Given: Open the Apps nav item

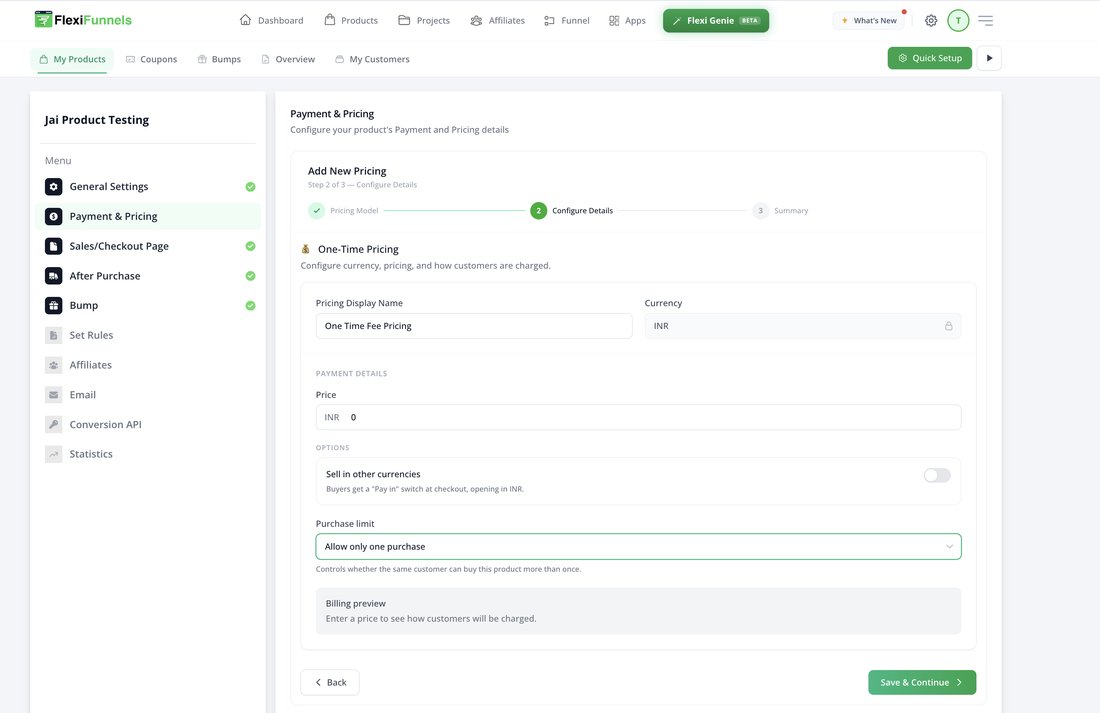Looking at the screenshot, I should (x=626, y=20).
